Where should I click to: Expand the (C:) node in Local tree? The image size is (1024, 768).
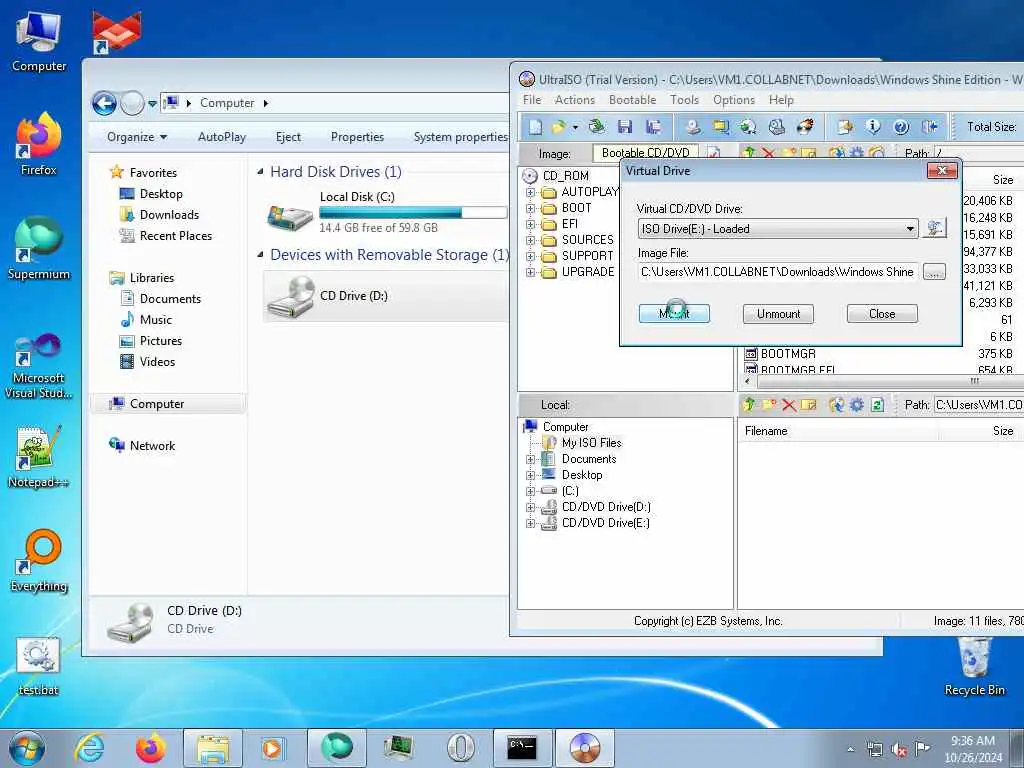tap(530, 491)
